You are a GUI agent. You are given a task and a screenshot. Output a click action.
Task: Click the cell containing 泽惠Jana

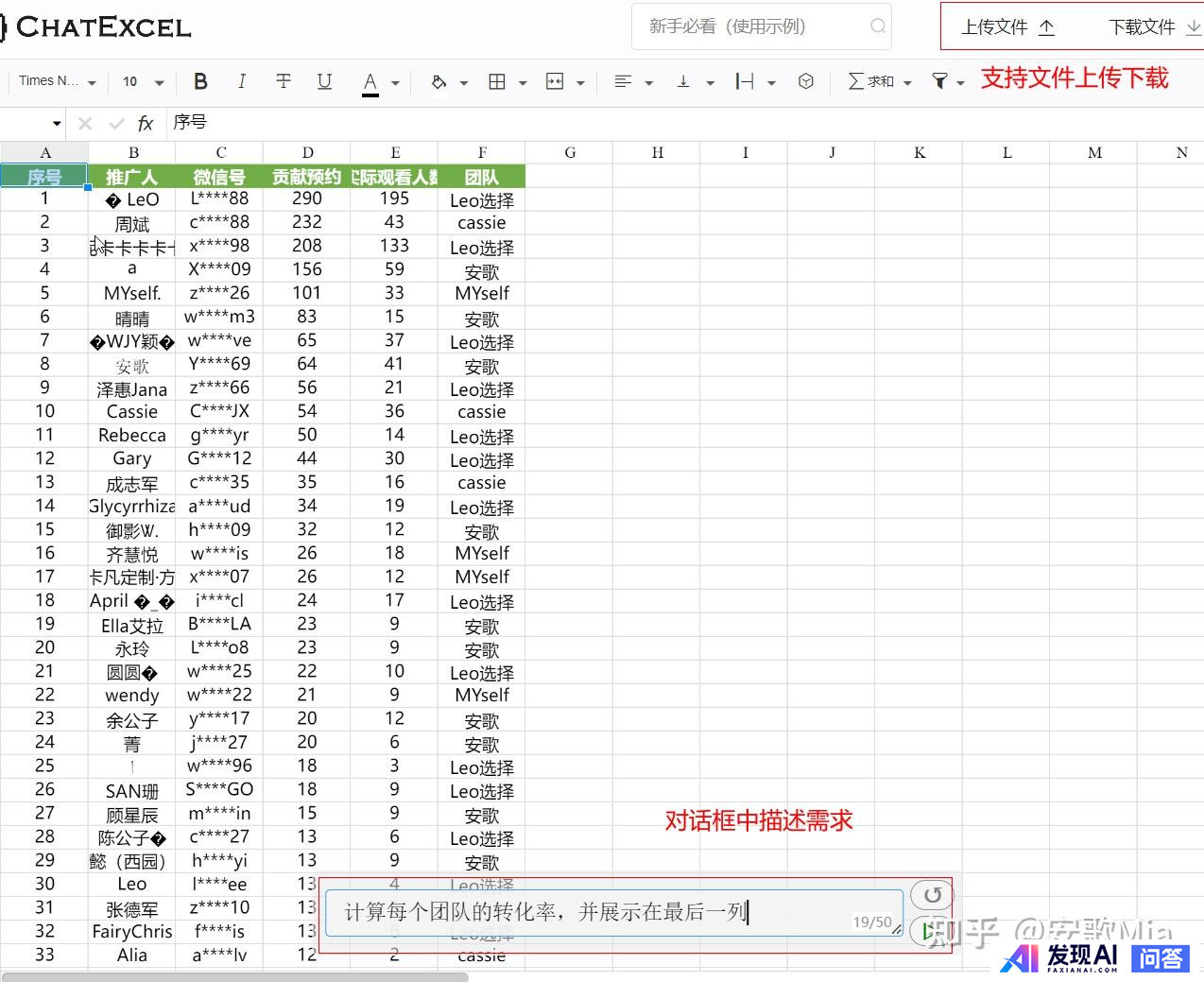point(132,388)
